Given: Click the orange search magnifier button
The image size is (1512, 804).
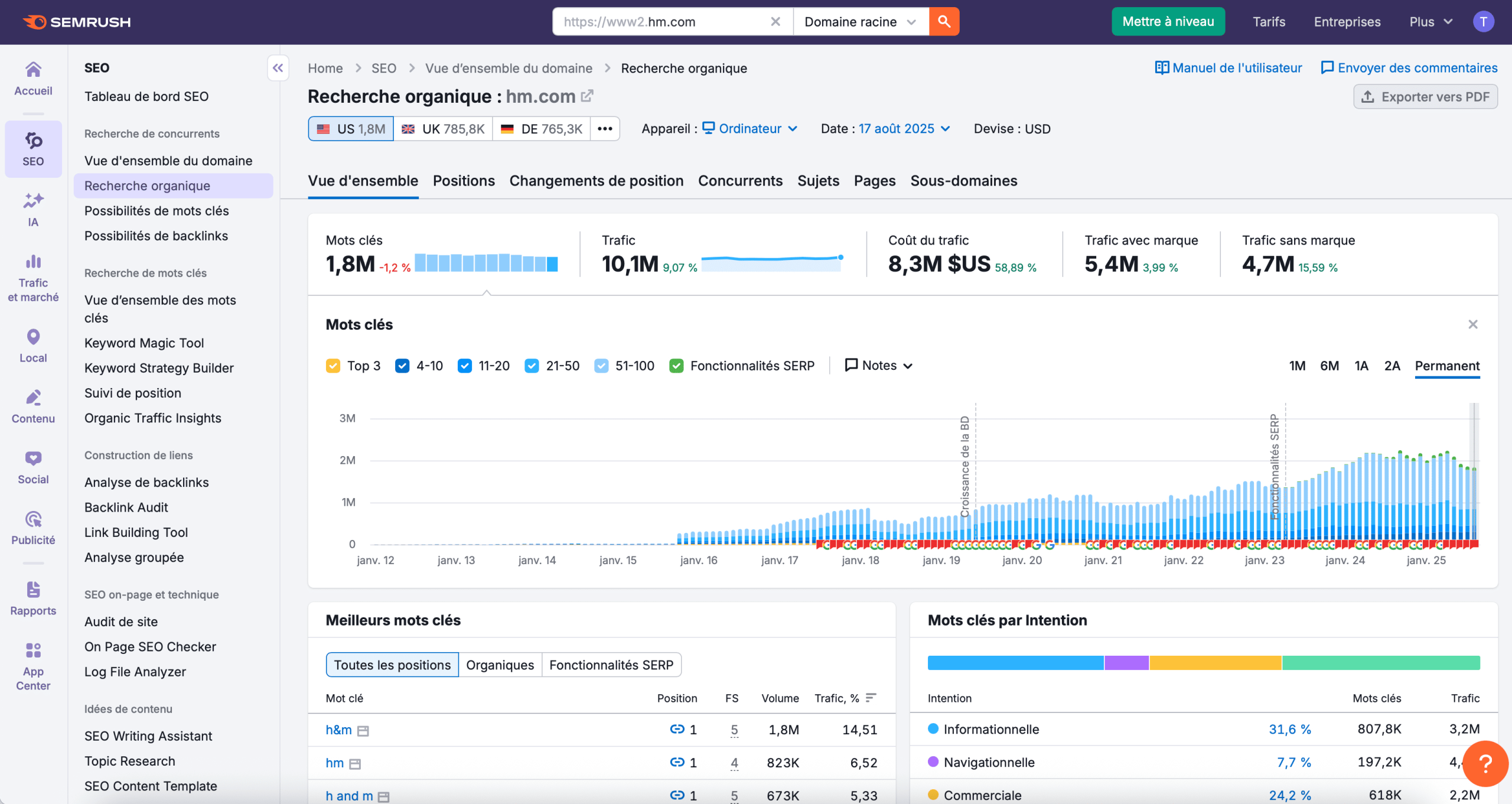Looking at the screenshot, I should 944,22.
